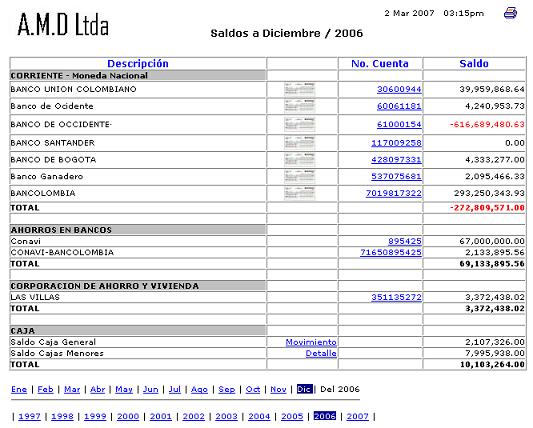Open account number 117009258
533x428 pixels.
(396, 143)
